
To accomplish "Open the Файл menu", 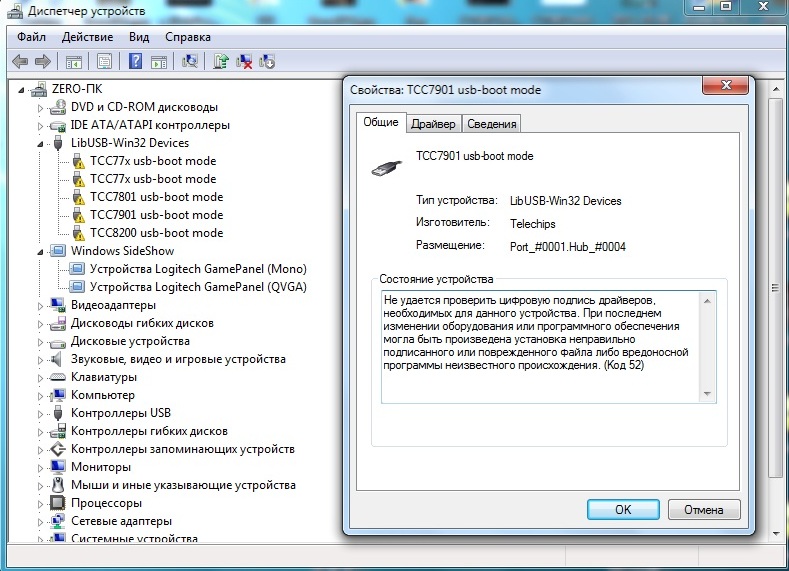I will tap(31, 37).
